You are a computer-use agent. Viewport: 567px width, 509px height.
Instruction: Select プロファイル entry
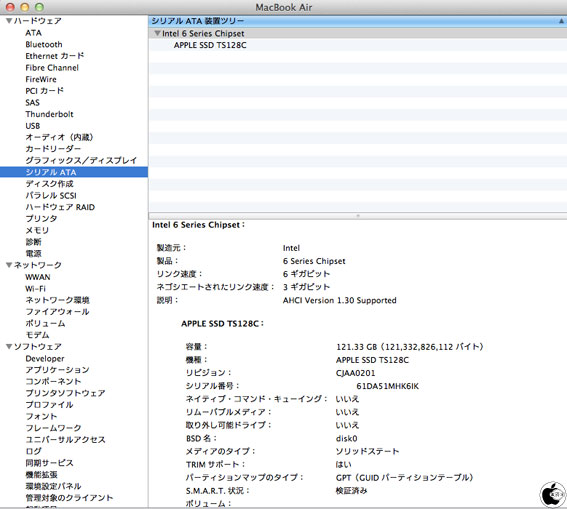[x=49, y=405]
